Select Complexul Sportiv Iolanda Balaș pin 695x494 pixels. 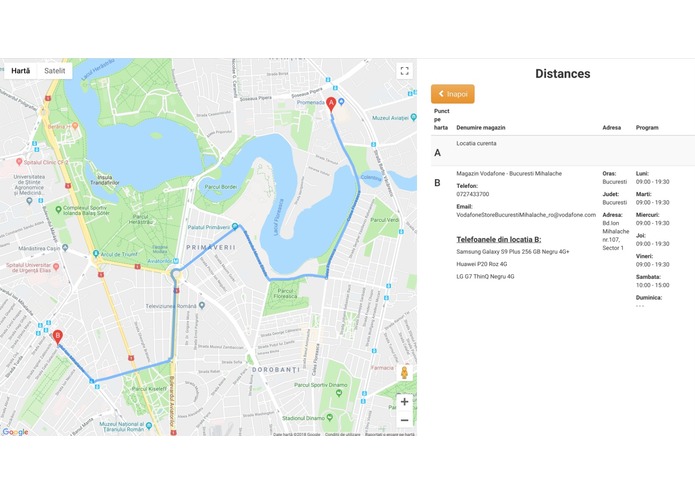(x=59, y=209)
